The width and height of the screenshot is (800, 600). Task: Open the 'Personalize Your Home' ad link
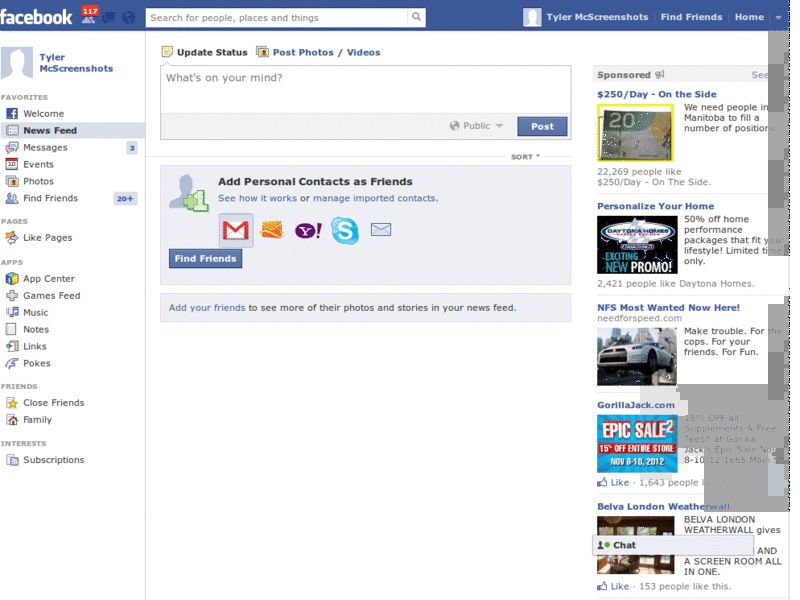coord(655,206)
